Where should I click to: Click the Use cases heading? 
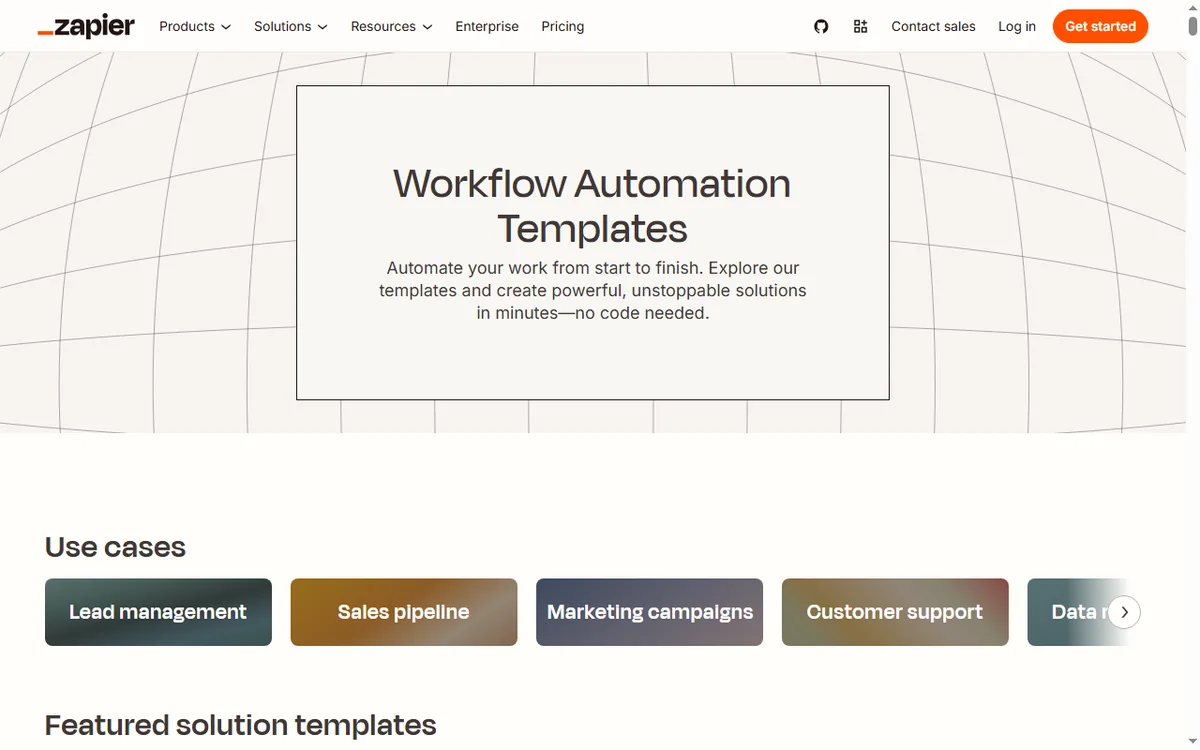tap(115, 547)
